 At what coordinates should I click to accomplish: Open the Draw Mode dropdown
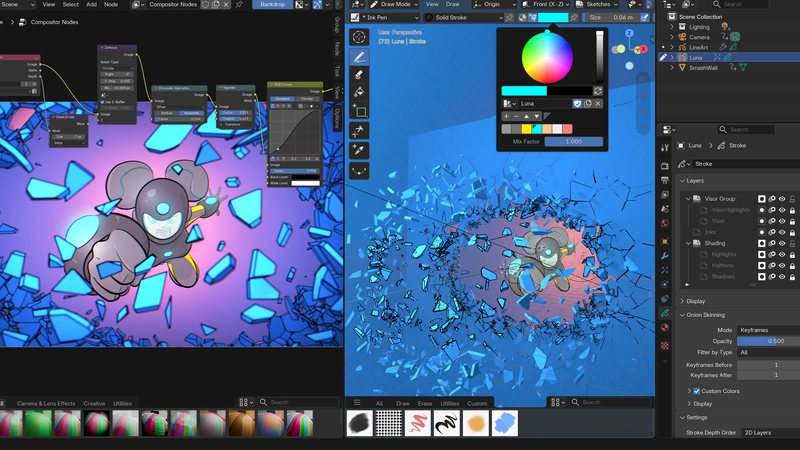pyautogui.click(x=393, y=5)
